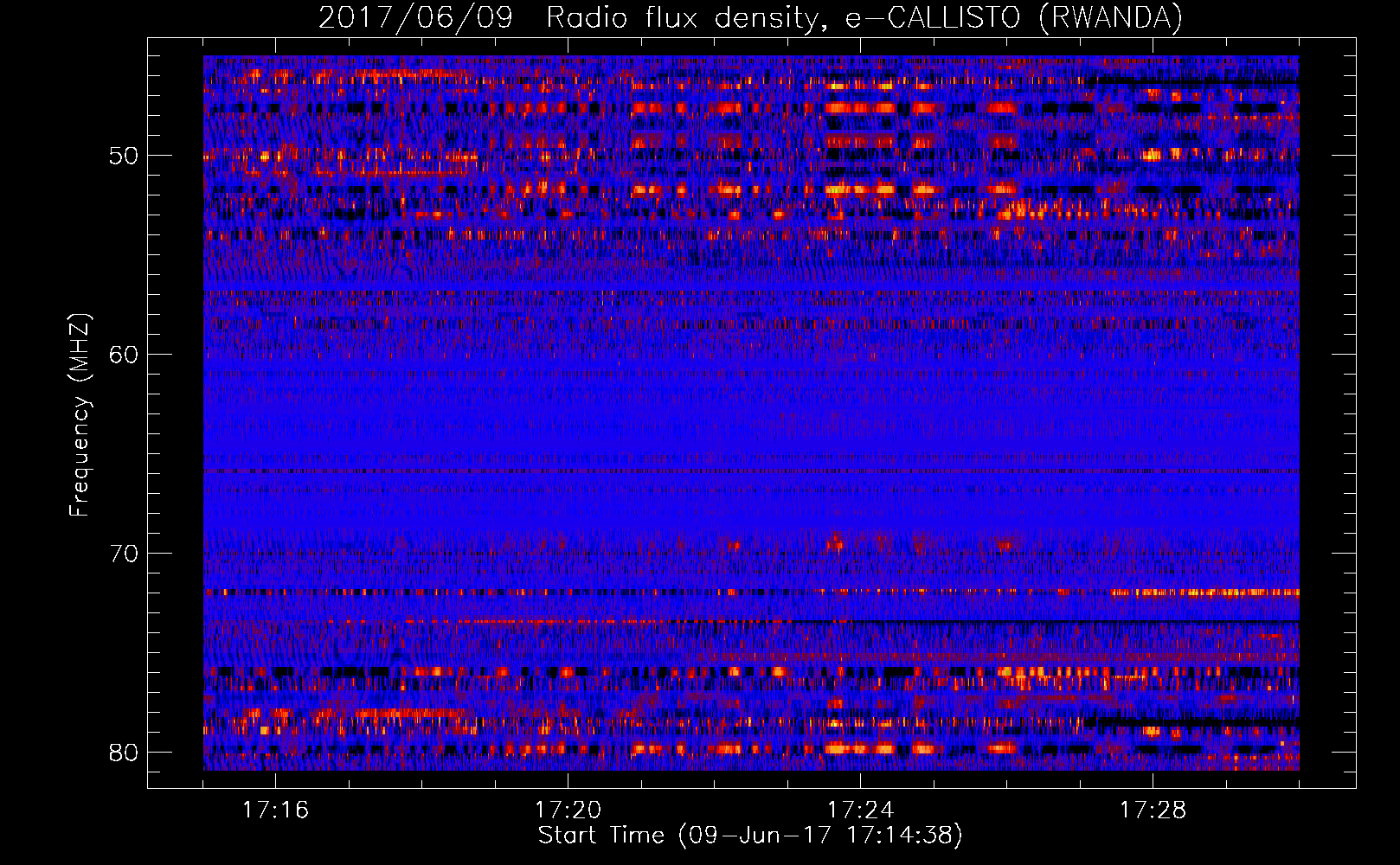Click the plot title 'Radio flux density, e-CALLISTO (RWANDA)'

[864, 17]
